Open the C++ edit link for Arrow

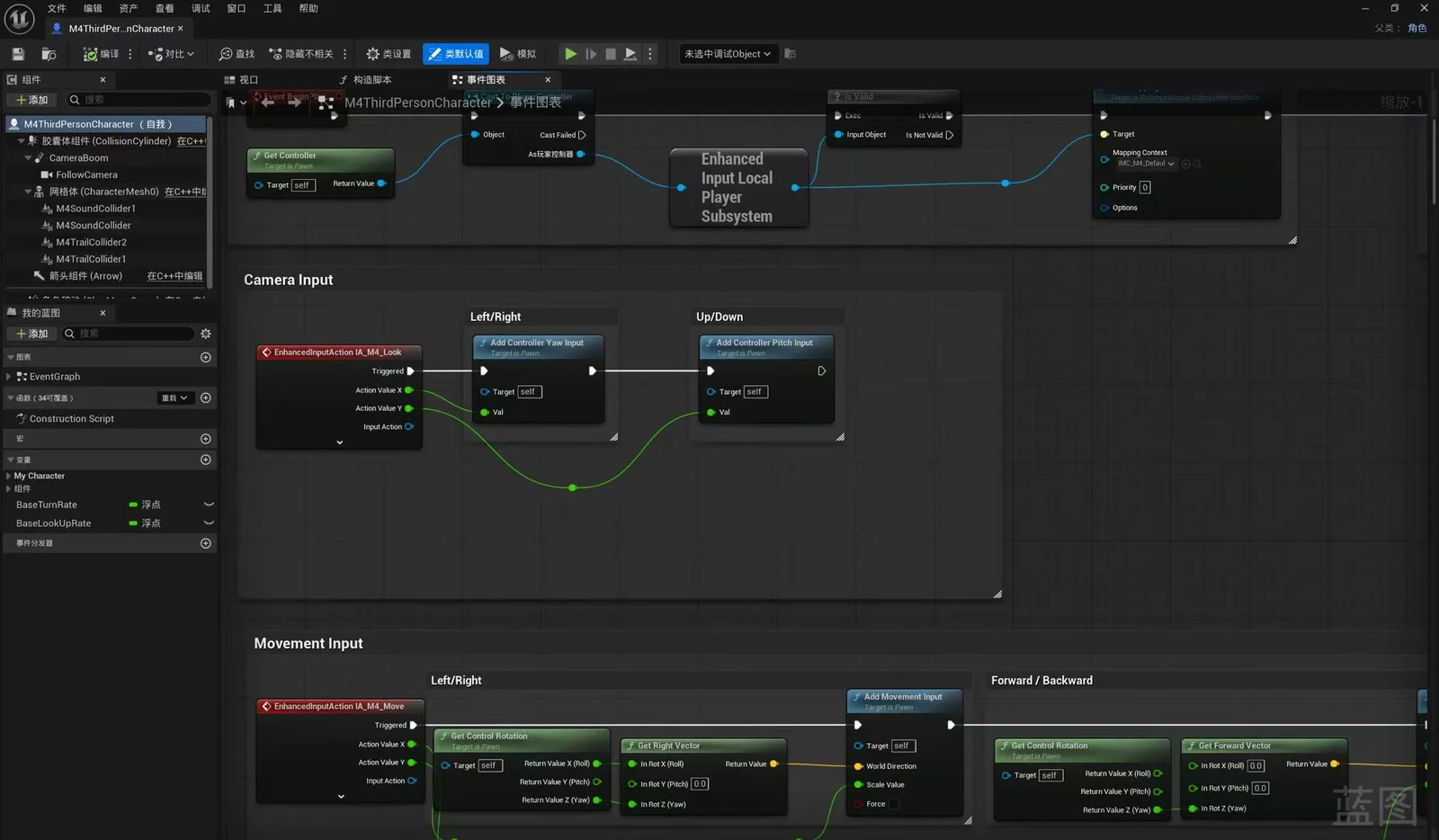[174, 276]
